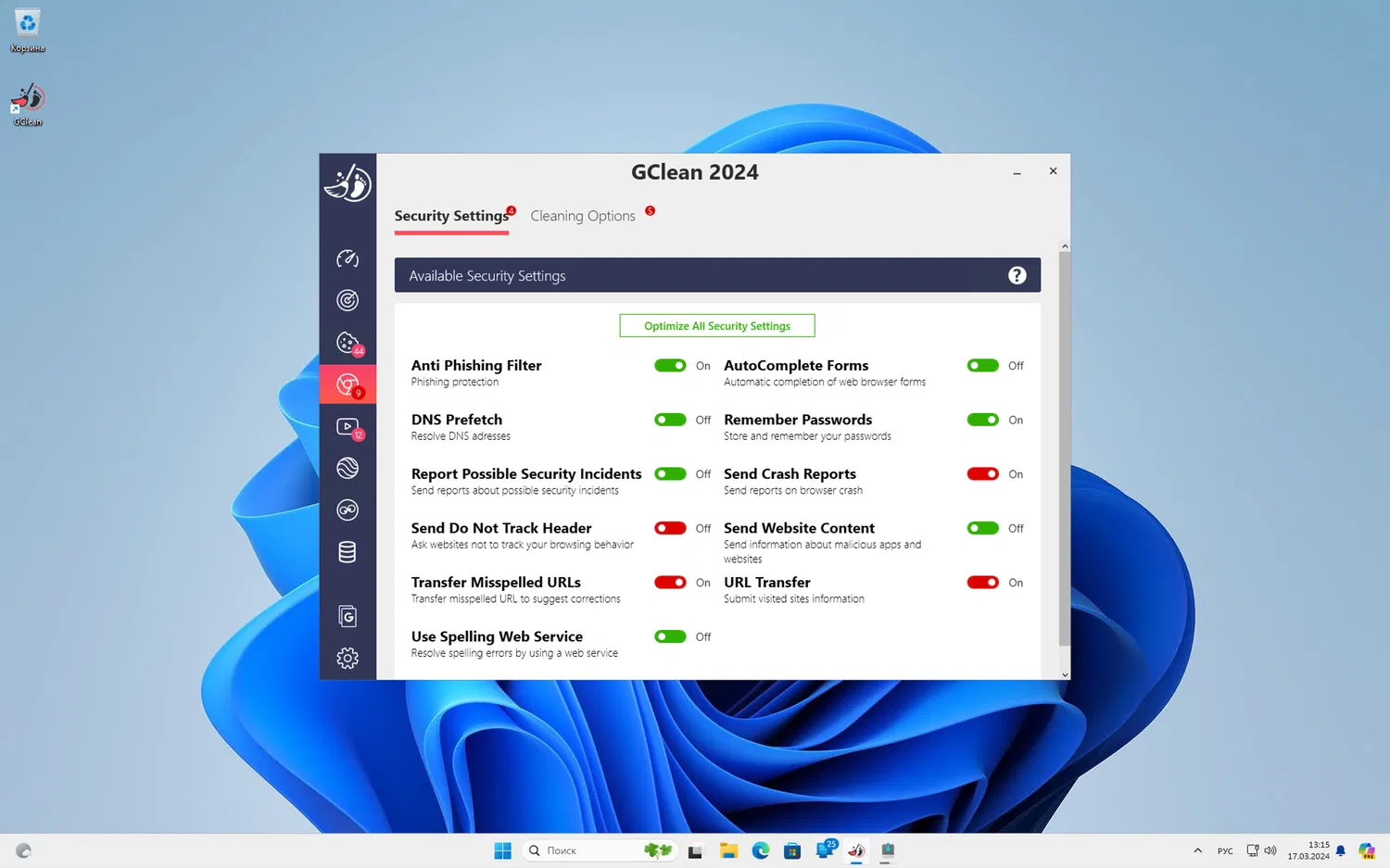Click the settings list scroll down arrow
The height and width of the screenshot is (868, 1390).
tap(1065, 674)
